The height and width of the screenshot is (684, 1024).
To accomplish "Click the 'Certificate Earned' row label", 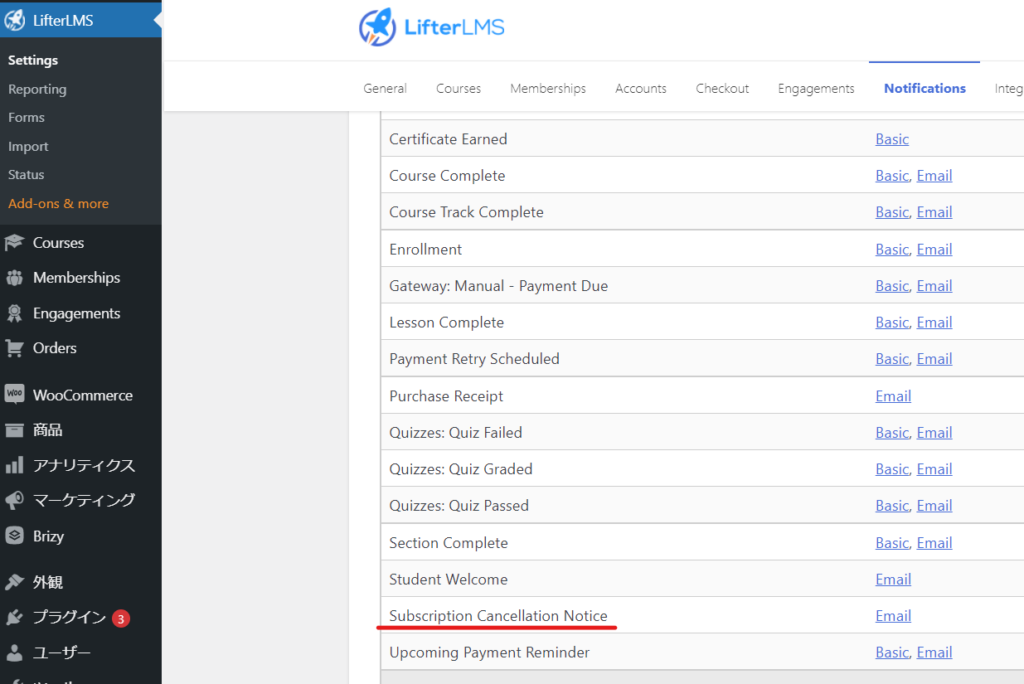I will (x=448, y=139).
